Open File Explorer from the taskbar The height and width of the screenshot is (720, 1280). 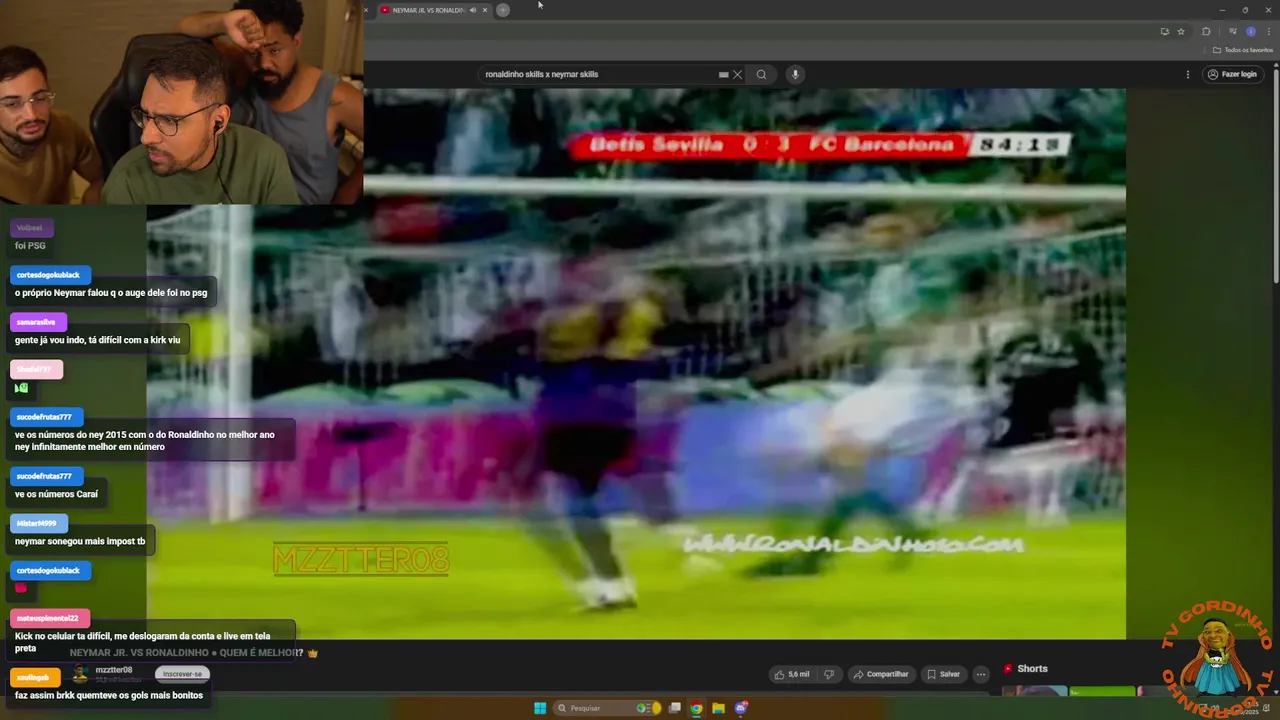718,708
